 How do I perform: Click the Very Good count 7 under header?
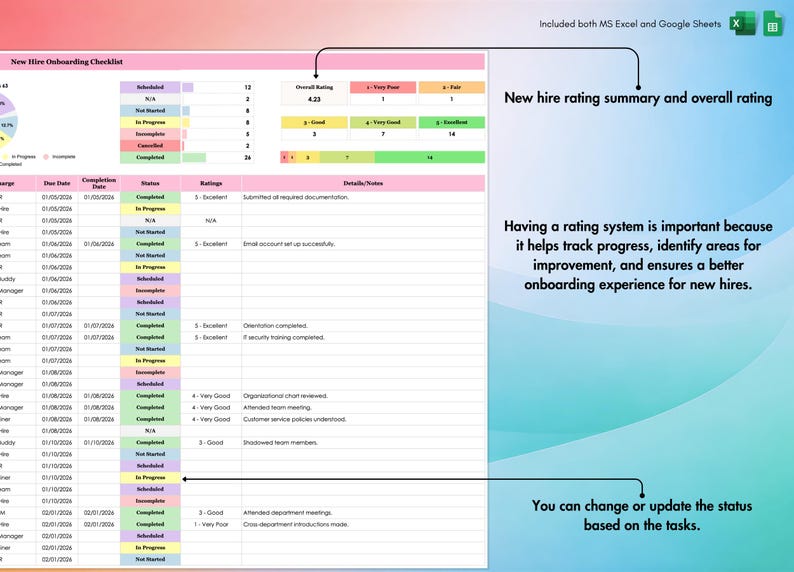pyautogui.click(x=383, y=134)
